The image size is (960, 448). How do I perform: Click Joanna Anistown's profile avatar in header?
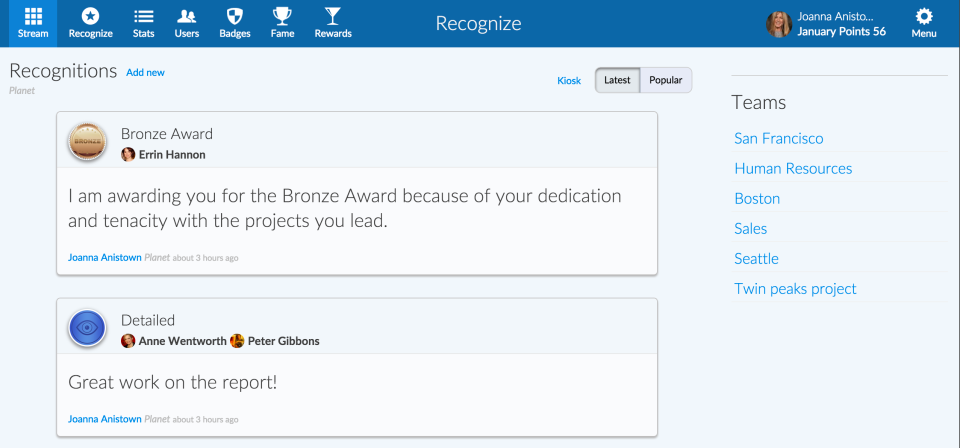[779, 24]
